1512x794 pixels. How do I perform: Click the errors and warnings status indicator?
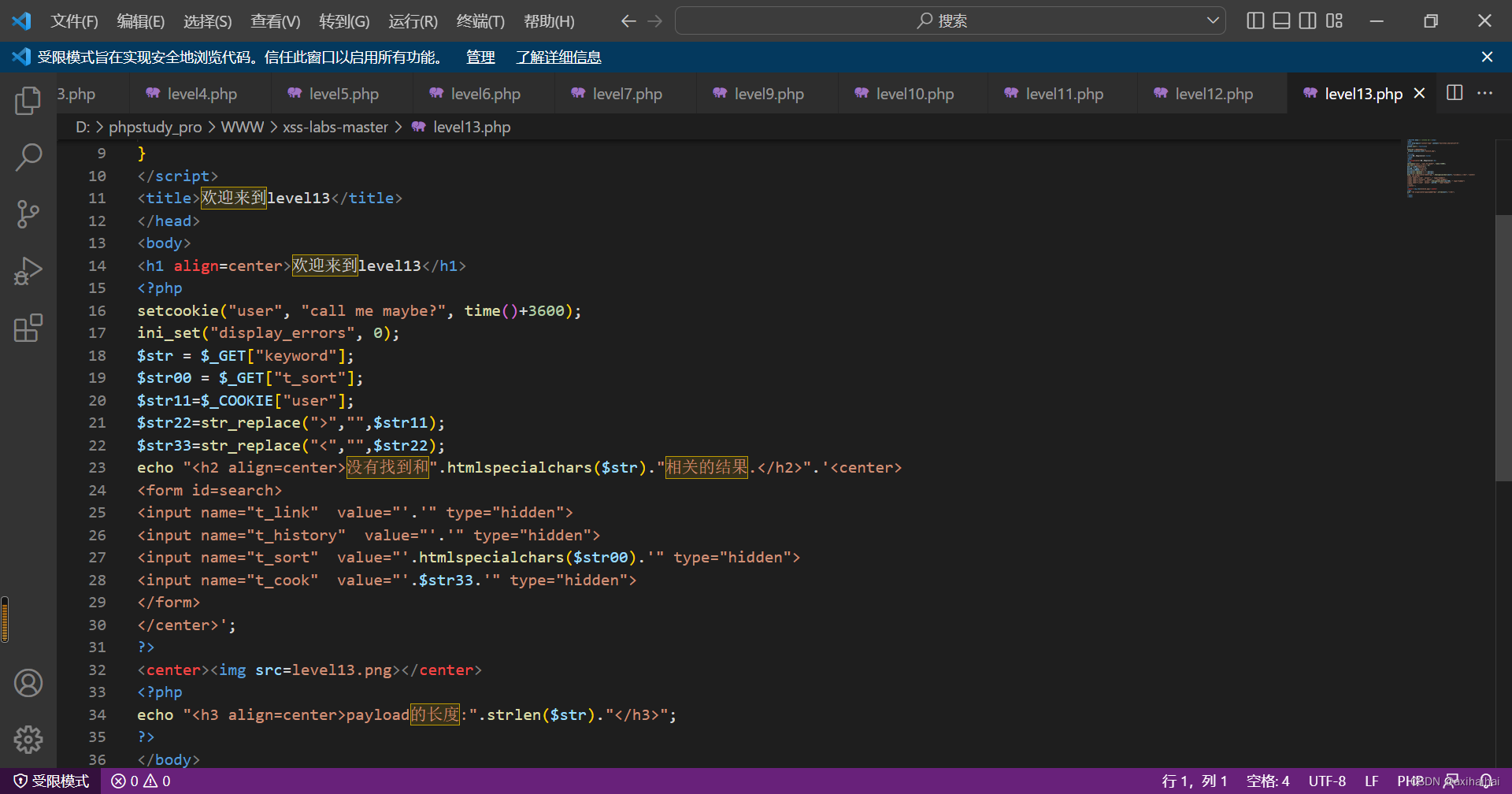point(141,781)
